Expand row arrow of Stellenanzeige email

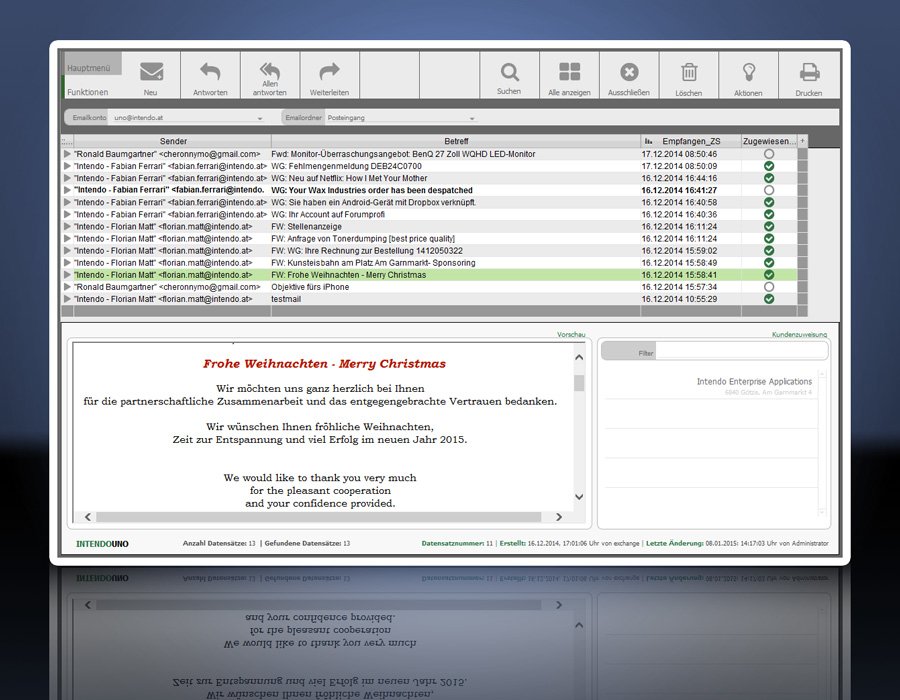coord(67,226)
